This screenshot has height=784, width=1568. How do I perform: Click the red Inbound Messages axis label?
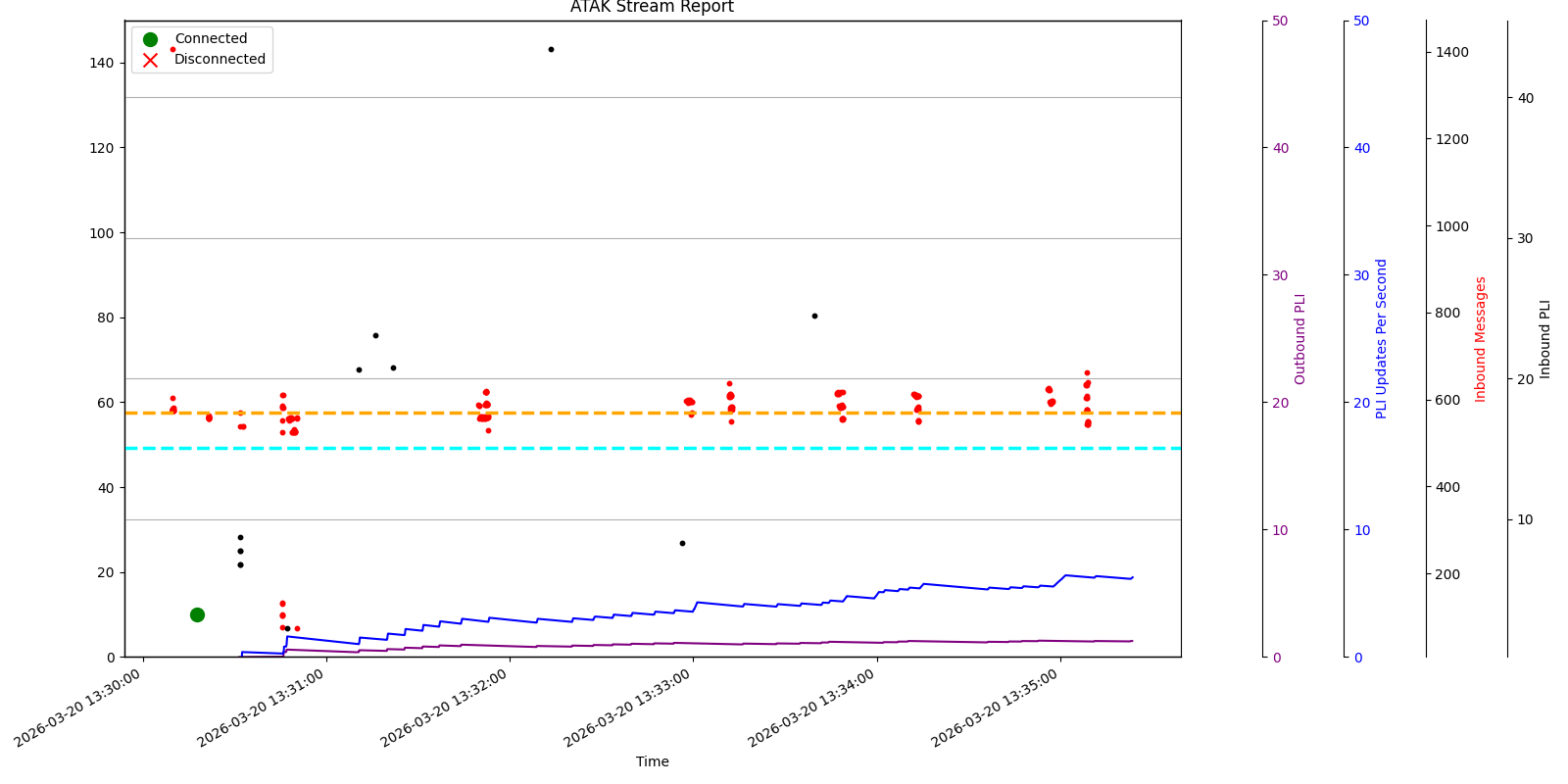1481,339
